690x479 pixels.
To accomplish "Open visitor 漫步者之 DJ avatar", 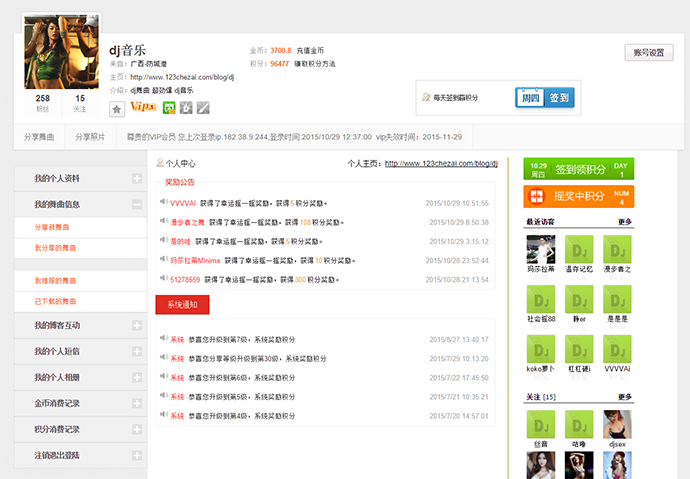I will 617,249.
